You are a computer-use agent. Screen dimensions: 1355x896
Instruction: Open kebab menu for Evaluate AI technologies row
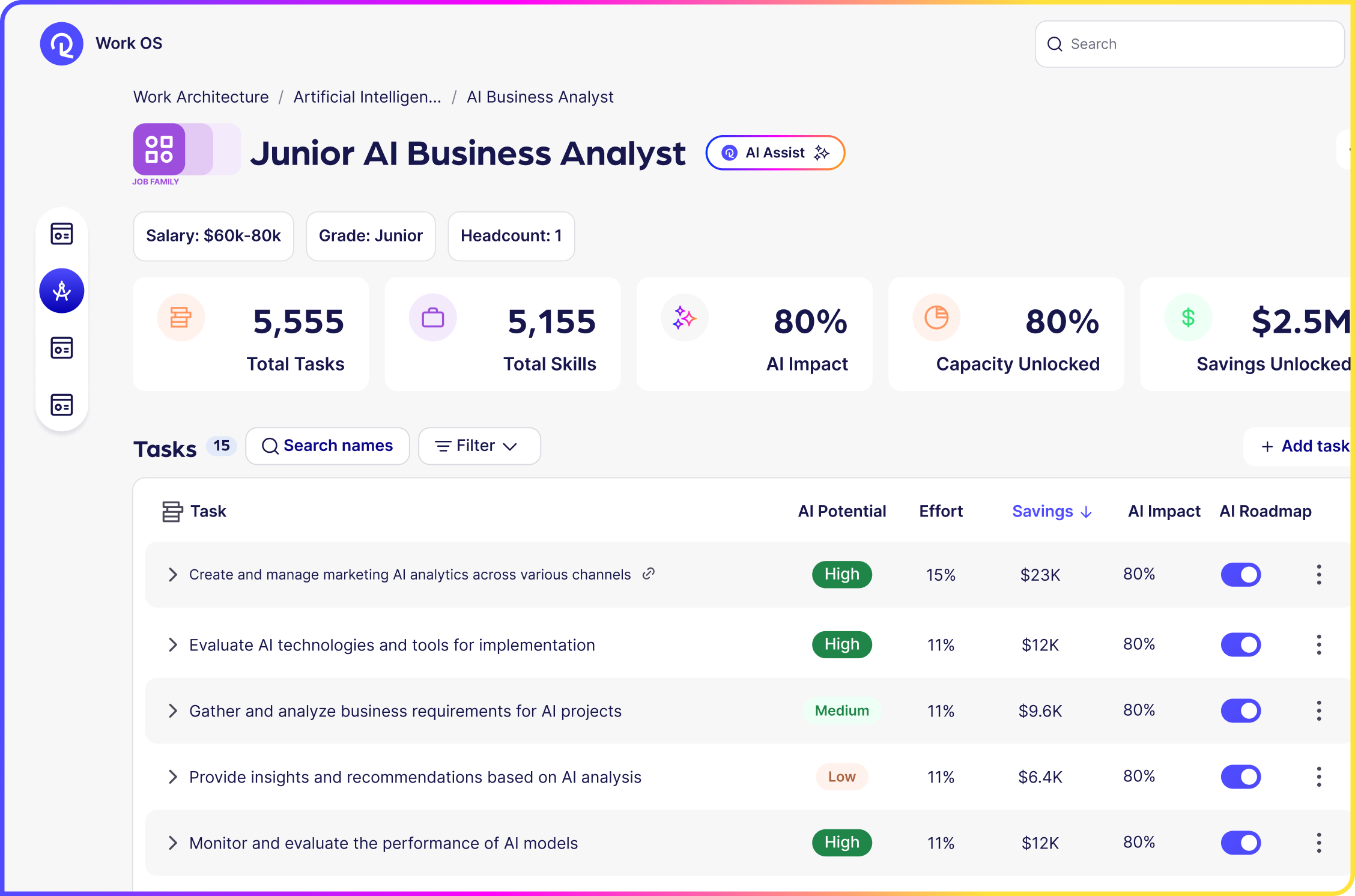1318,645
